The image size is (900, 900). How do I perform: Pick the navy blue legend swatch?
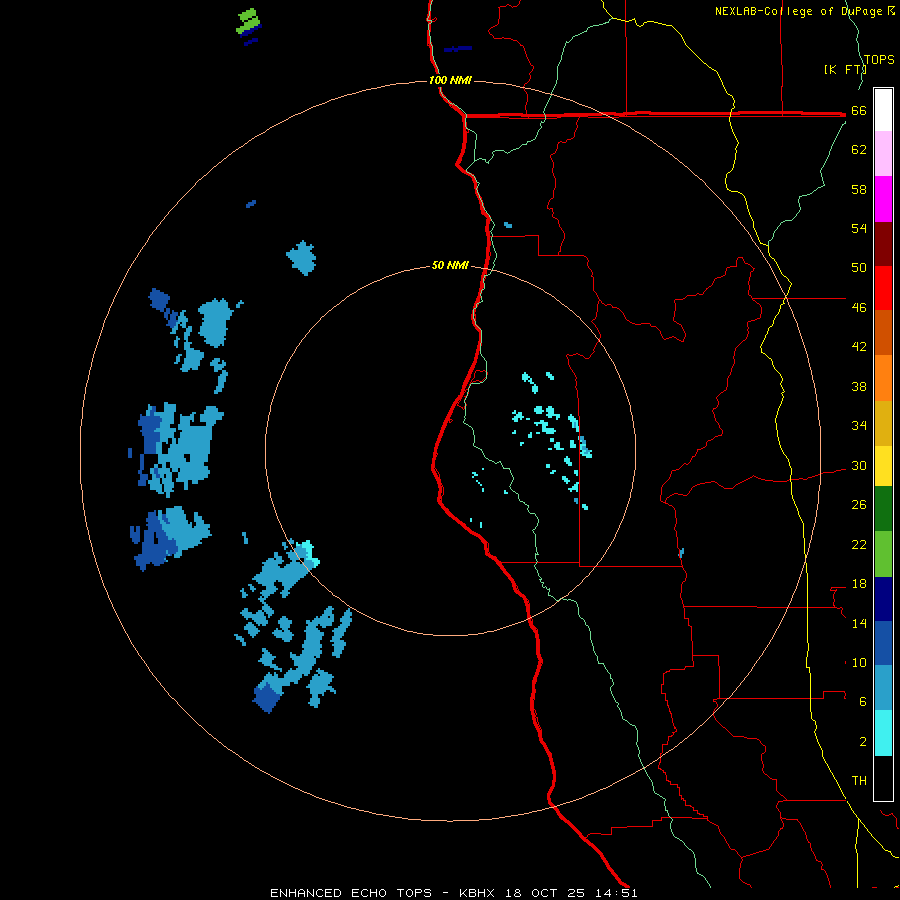883,599
